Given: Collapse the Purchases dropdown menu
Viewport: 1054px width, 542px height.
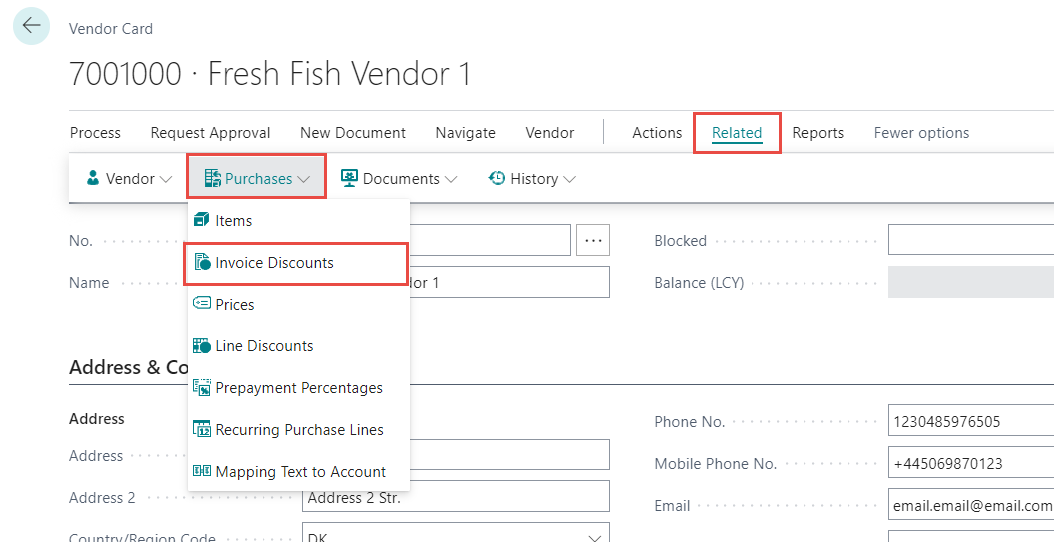Looking at the screenshot, I should tap(257, 179).
